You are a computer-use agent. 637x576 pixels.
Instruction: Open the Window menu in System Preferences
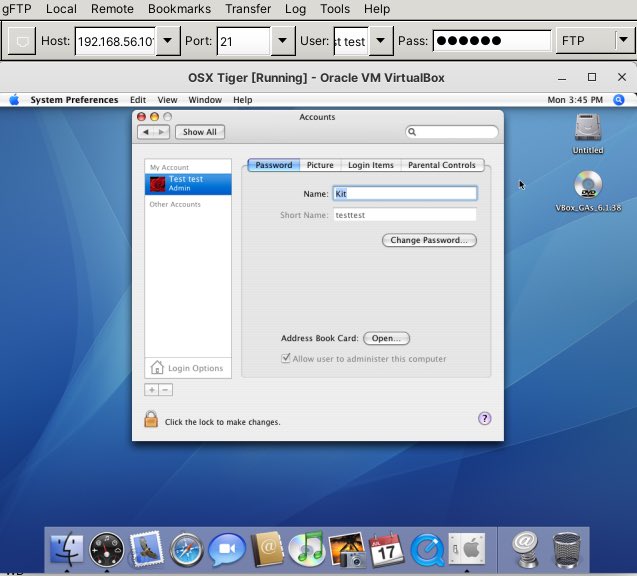tap(205, 100)
